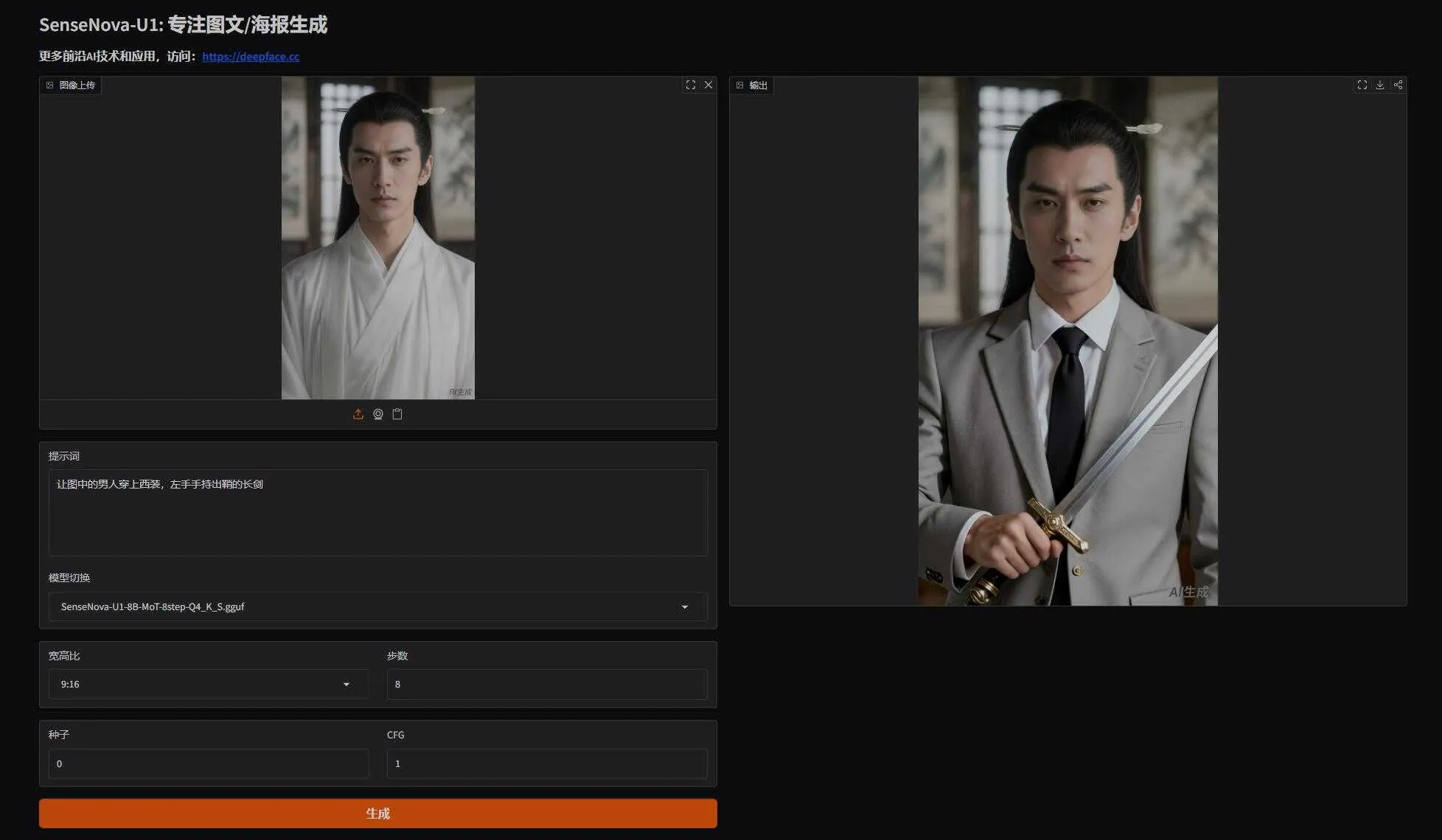Screen dimensions: 1442x840
Task: Focus the 提示词 prompt text box
Action: 378,513
